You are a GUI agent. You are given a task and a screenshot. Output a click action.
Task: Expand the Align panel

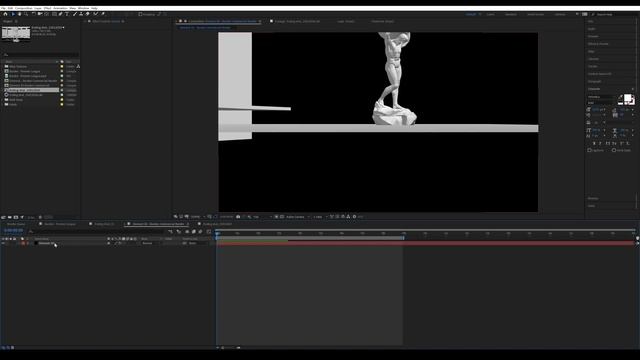[591, 51]
